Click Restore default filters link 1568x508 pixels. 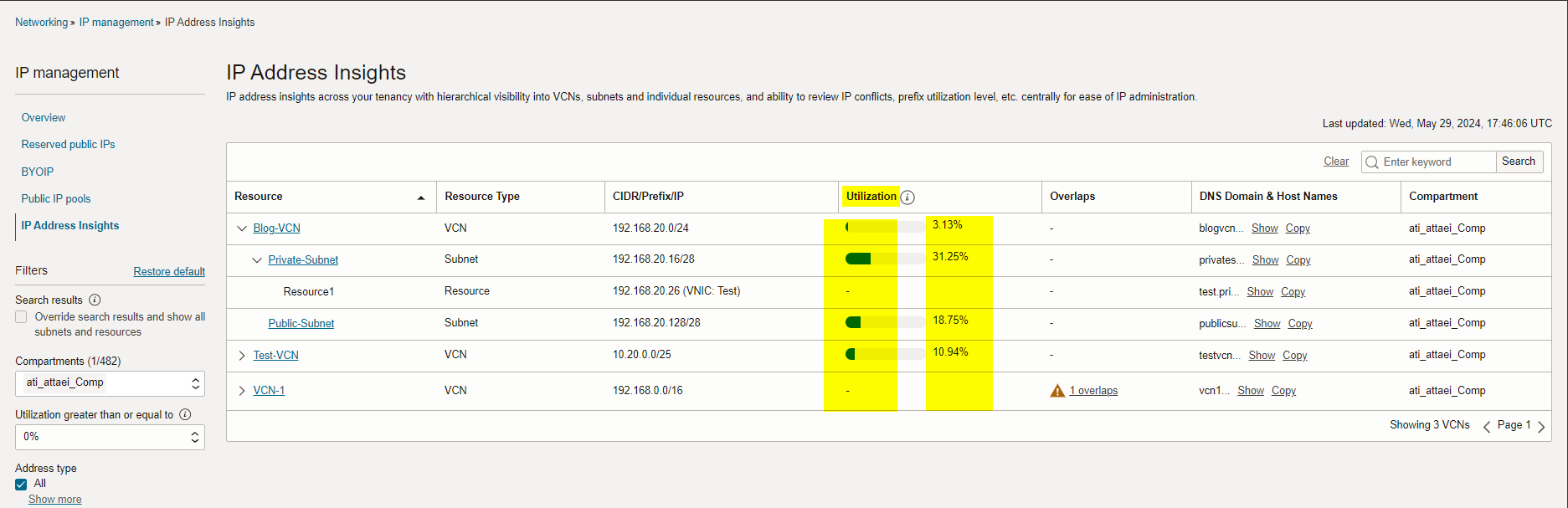[169, 272]
